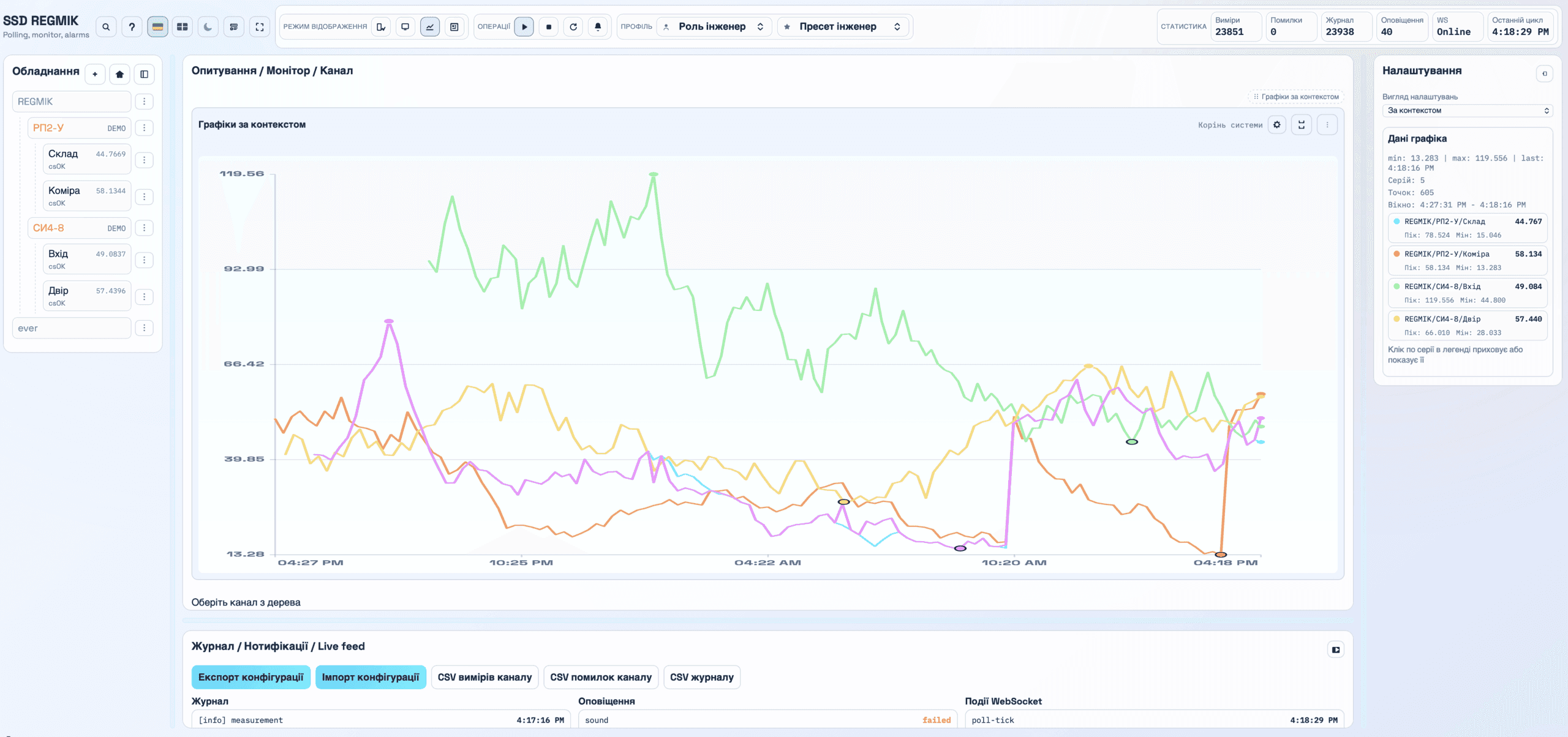Open the Коміра channel options menu
Screen dimensions: 1568x737
[x=144, y=196]
